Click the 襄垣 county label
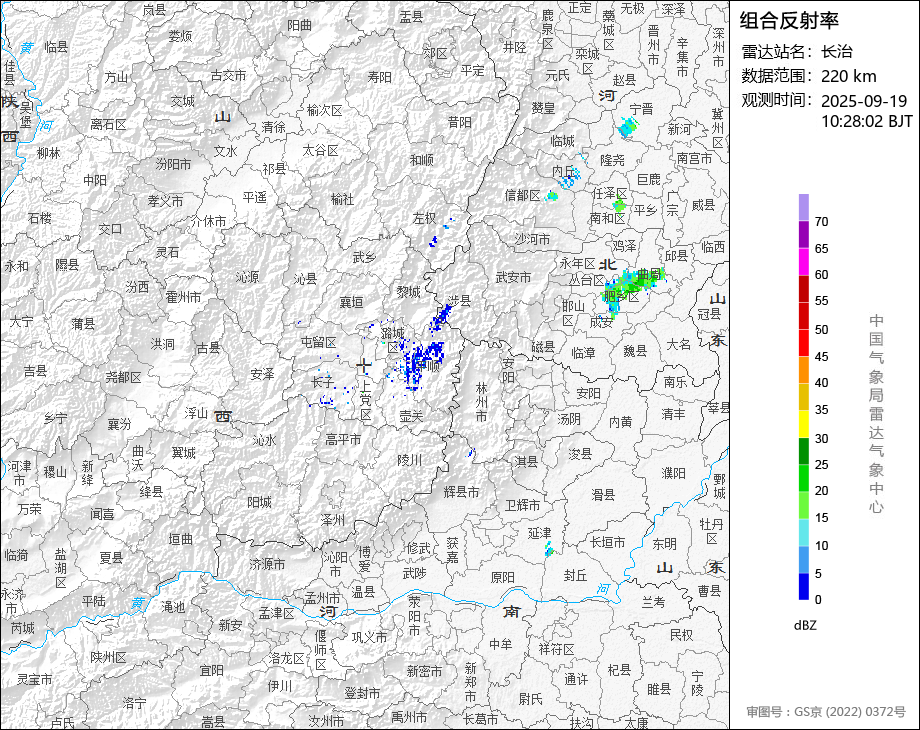Image resolution: width=920 pixels, height=730 pixels. (351, 302)
